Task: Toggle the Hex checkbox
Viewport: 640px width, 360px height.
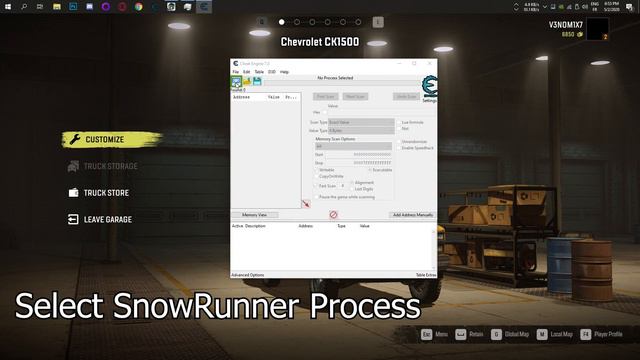Action: (325, 112)
